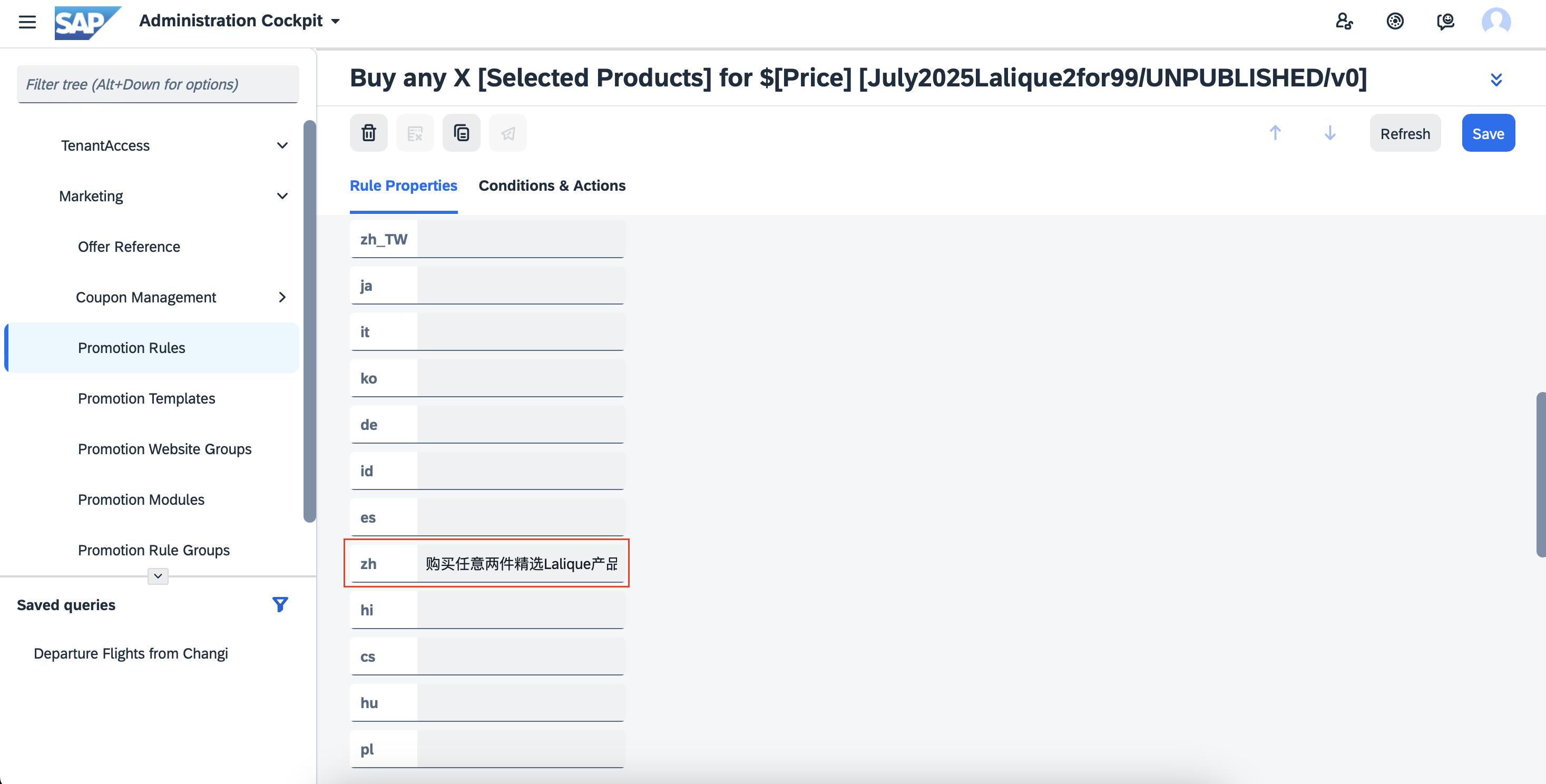This screenshot has height=784, width=1546.
Task: Click the rule title Buy any X heading
Action: (858, 78)
